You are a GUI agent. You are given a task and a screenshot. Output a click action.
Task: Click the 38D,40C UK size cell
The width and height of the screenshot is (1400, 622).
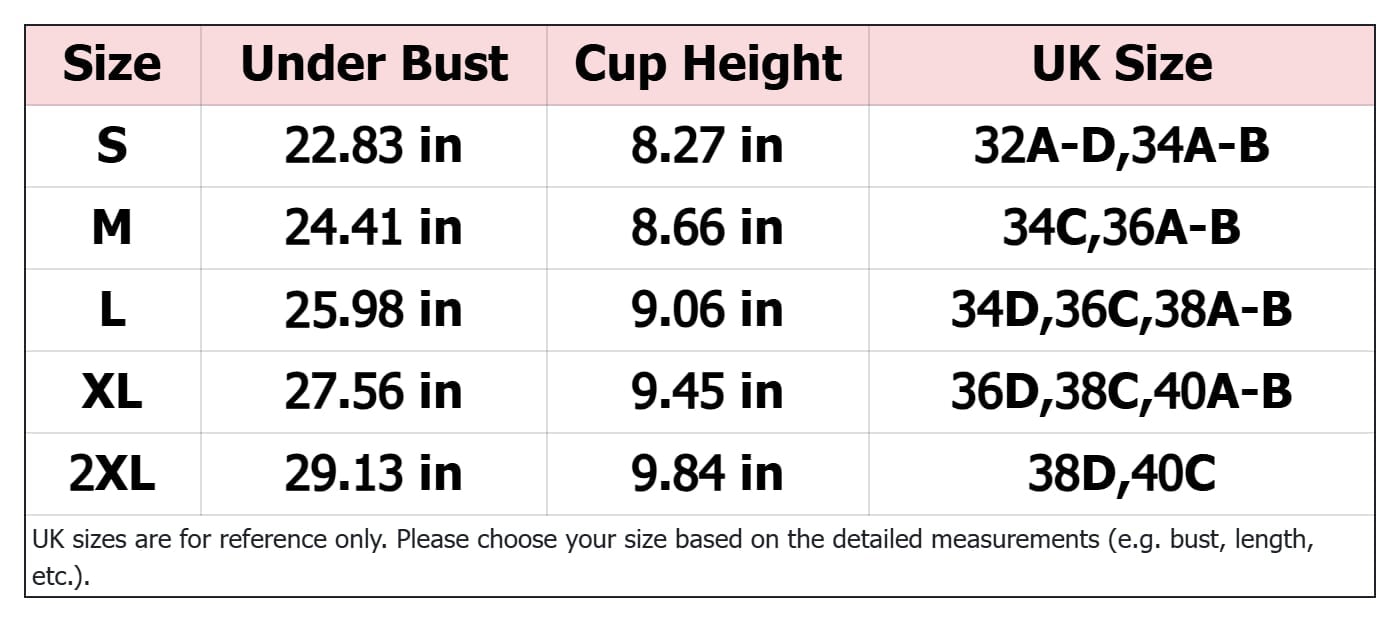(x=1121, y=474)
